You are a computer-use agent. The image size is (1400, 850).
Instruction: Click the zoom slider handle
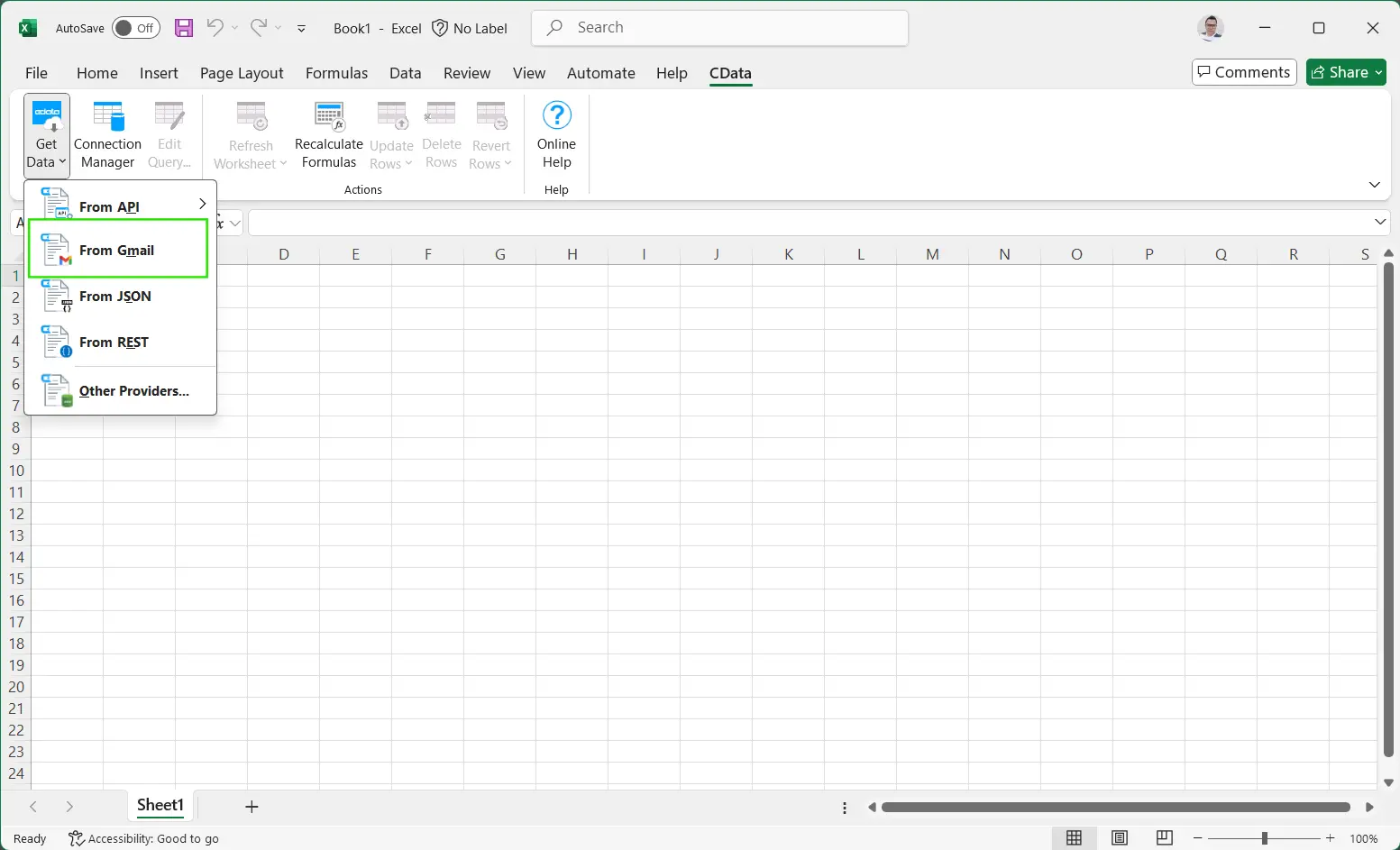coord(1264,838)
